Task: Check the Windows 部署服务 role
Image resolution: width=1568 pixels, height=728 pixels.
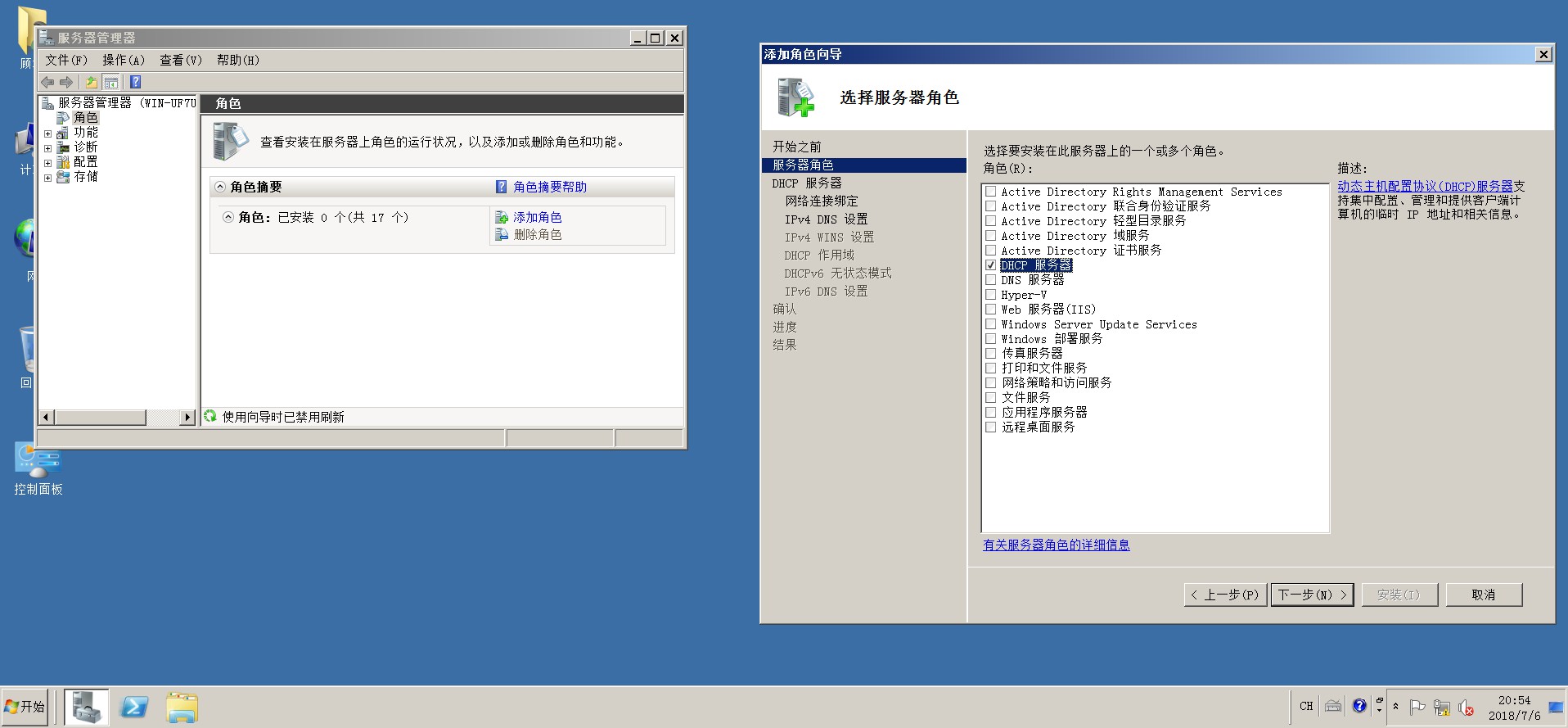Action: [x=990, y=339]
